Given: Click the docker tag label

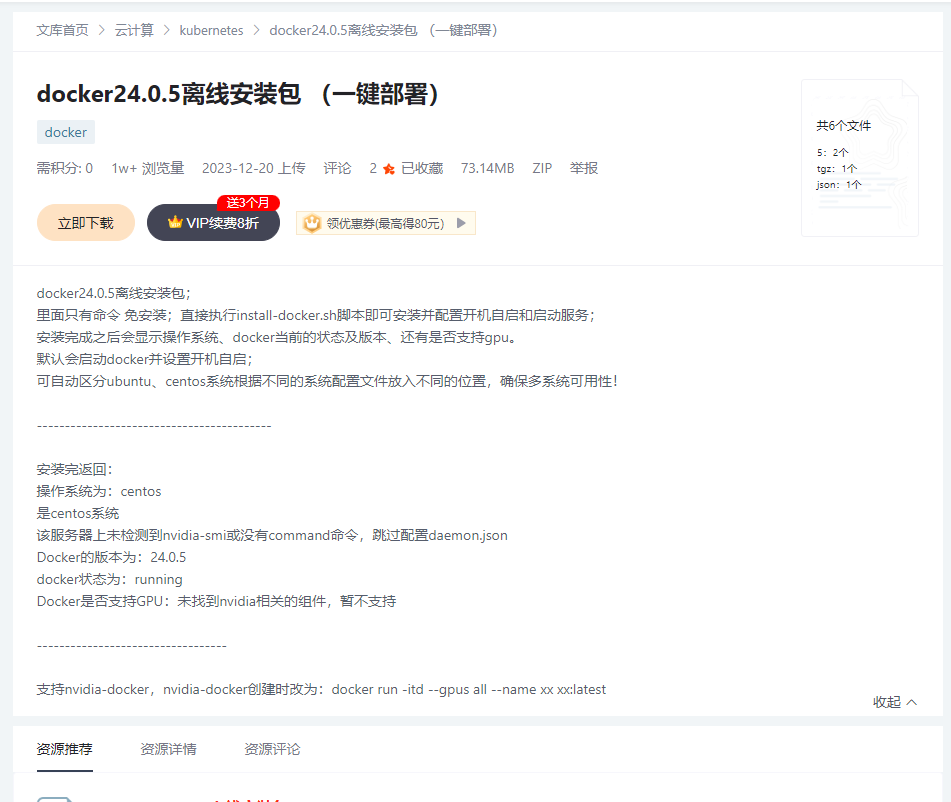Looking at the screenshot, I should click(x=66, y=132).
